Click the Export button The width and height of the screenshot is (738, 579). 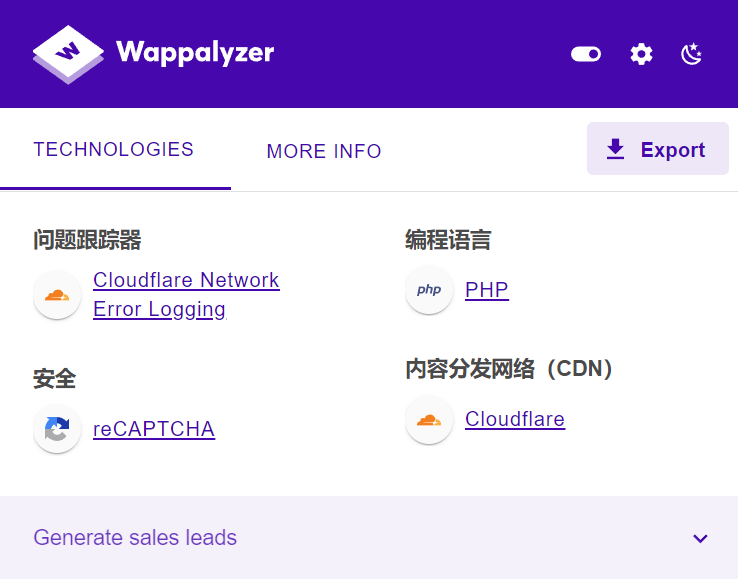(x=658, y=149)
